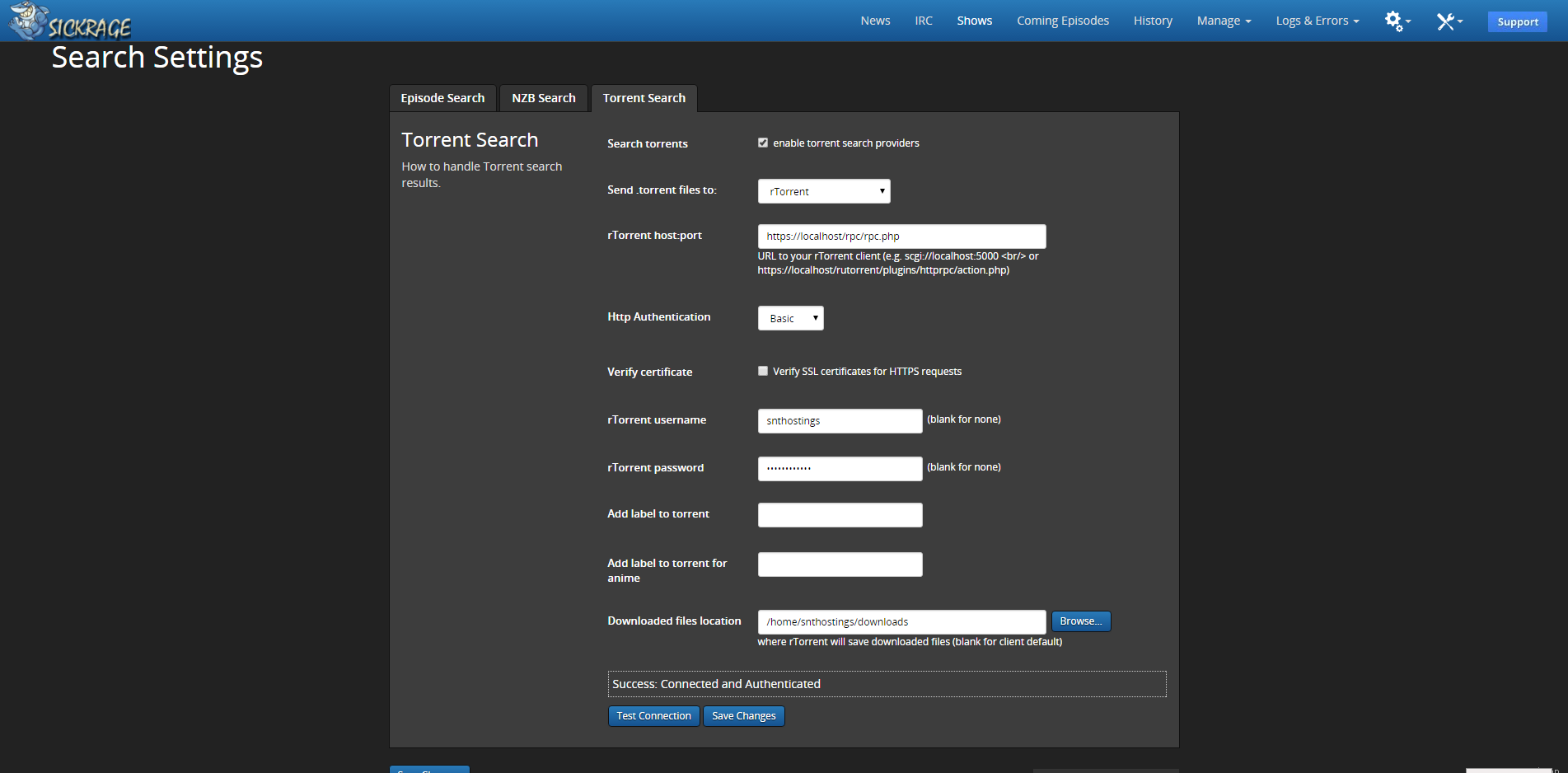Expand the Logs & Errors menu
Screen dimensions: 1568x773
[x=1318, y=21]
